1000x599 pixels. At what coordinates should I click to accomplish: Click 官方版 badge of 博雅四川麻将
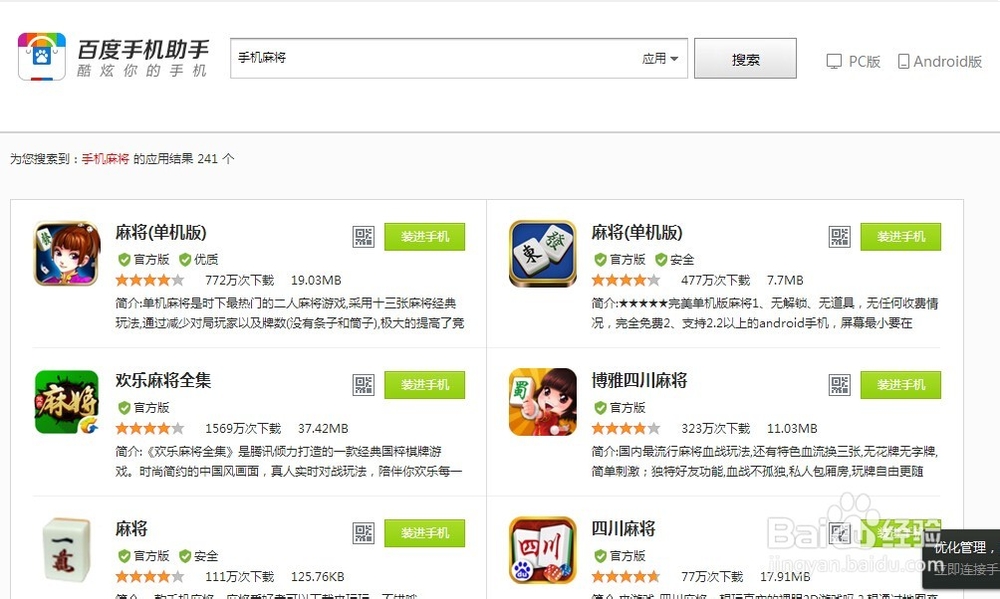pyautogui.click(x=619, y=407)
